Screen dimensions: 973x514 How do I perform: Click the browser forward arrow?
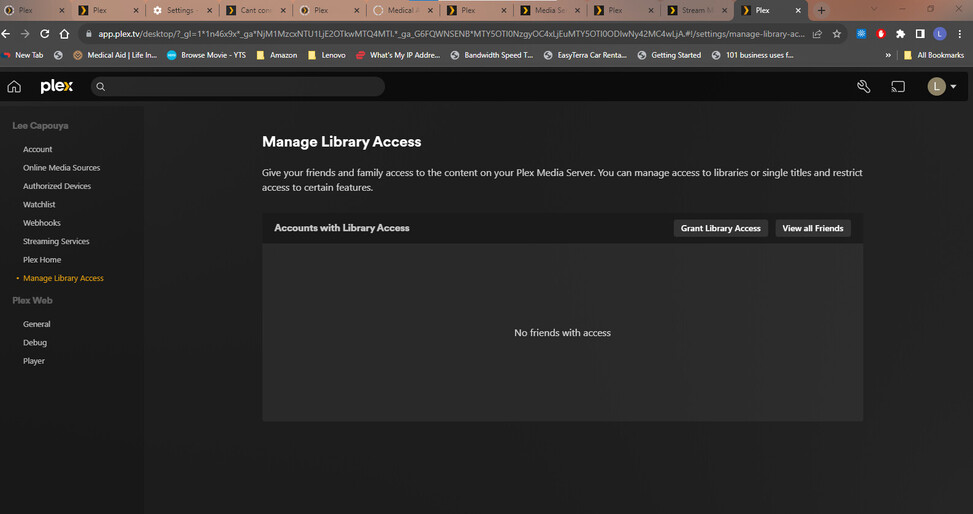25,34
